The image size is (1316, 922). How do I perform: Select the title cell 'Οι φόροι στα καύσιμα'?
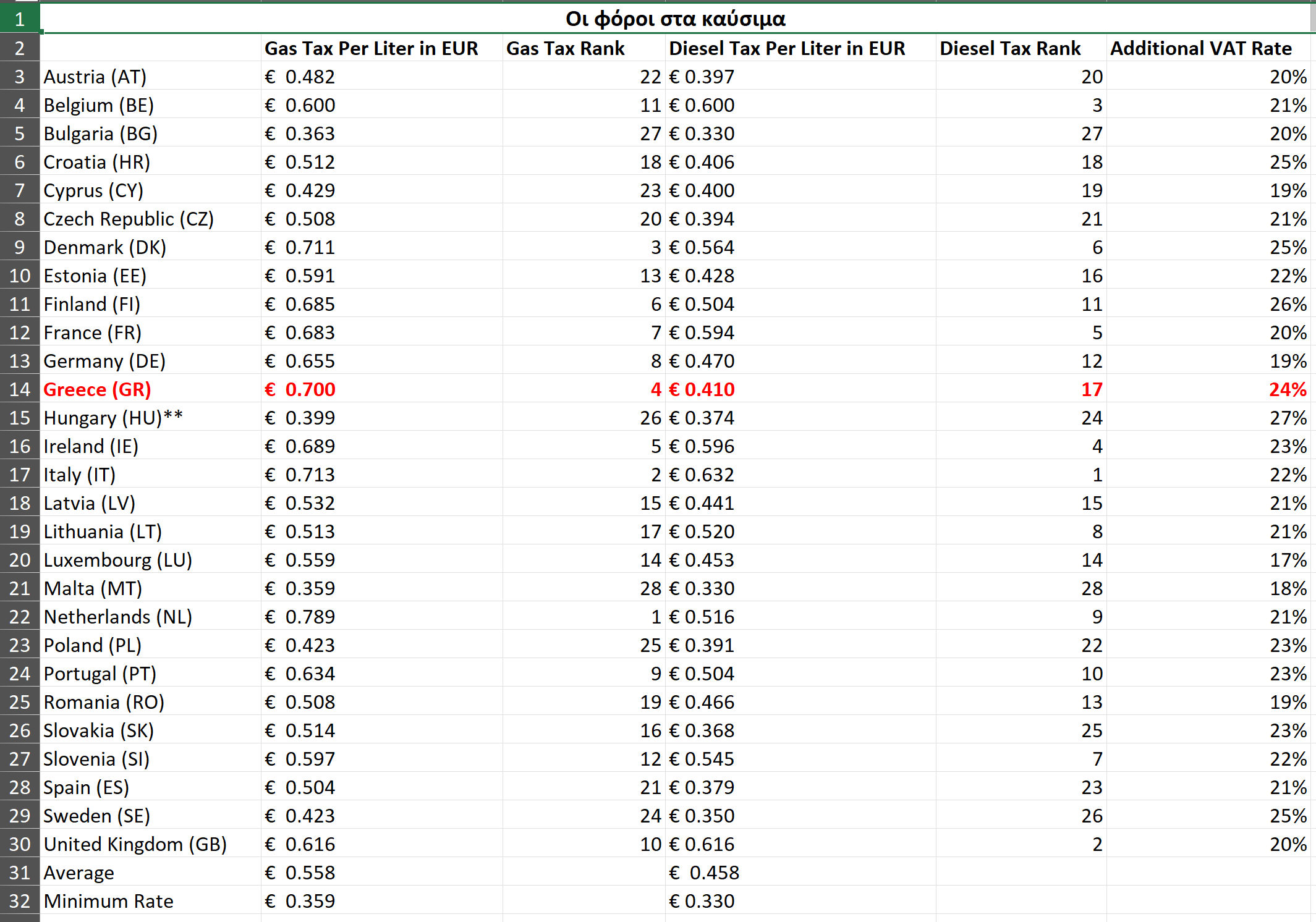pyautogui.click(x=675, y=19)
